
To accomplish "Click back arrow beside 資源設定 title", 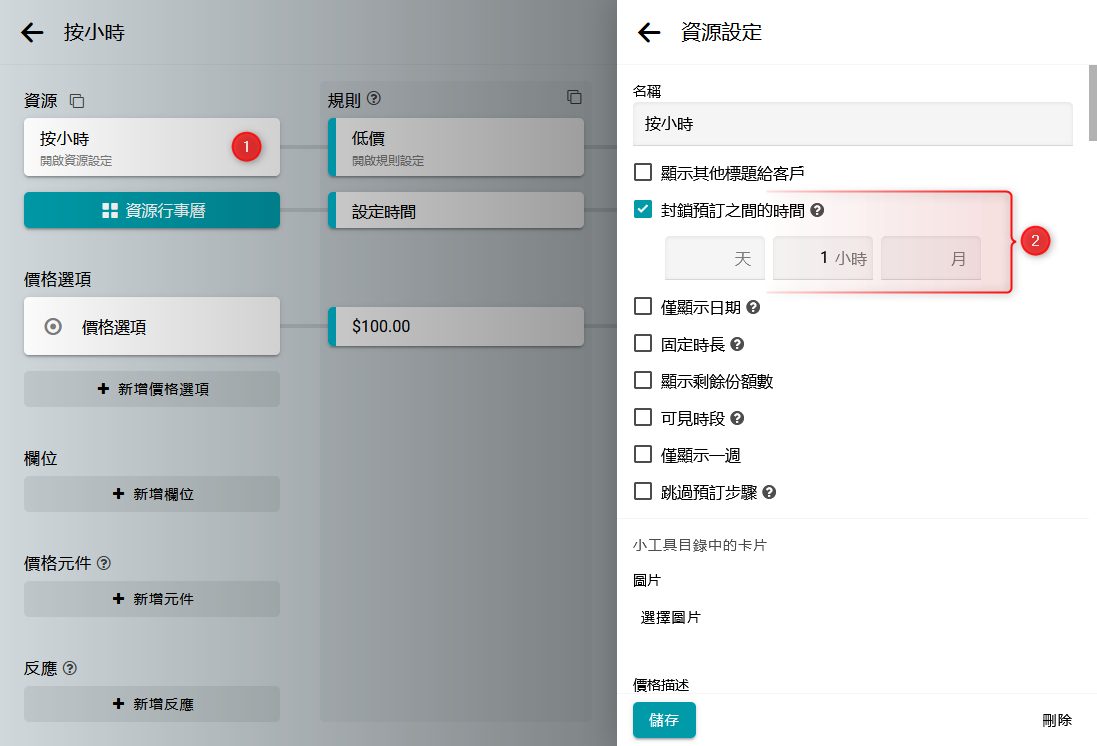I will tap(649, 33).
